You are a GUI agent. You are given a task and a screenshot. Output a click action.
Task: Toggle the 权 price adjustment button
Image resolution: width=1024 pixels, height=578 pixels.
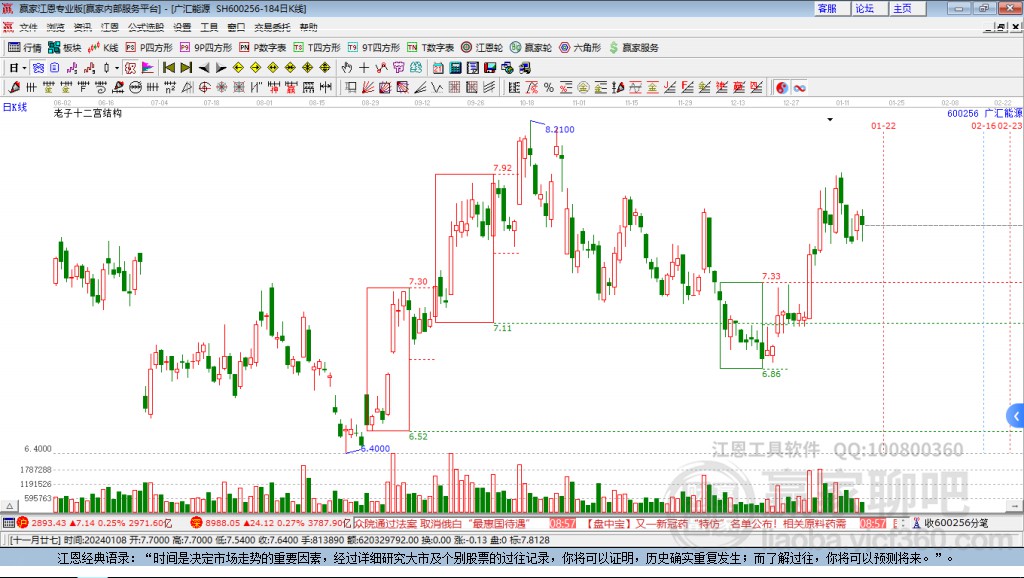coord(130,68)
